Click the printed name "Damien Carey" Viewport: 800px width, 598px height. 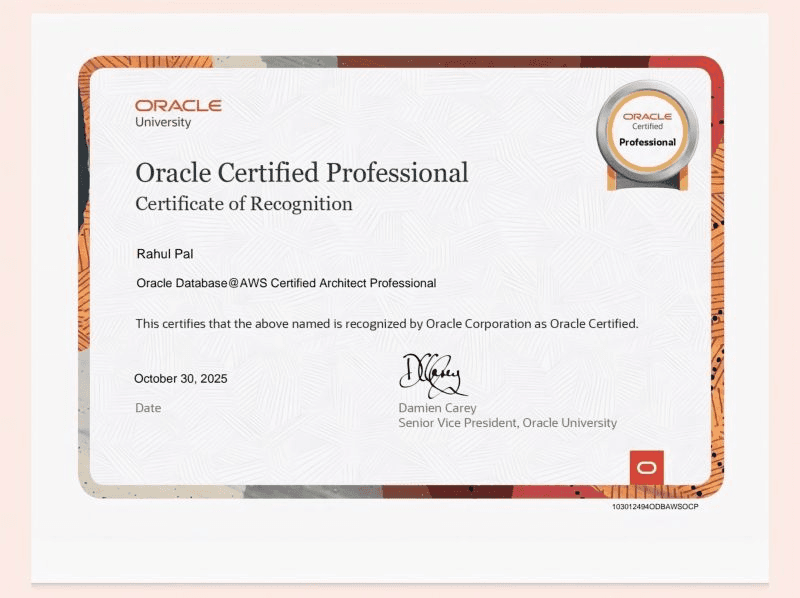tap(437, 408)
